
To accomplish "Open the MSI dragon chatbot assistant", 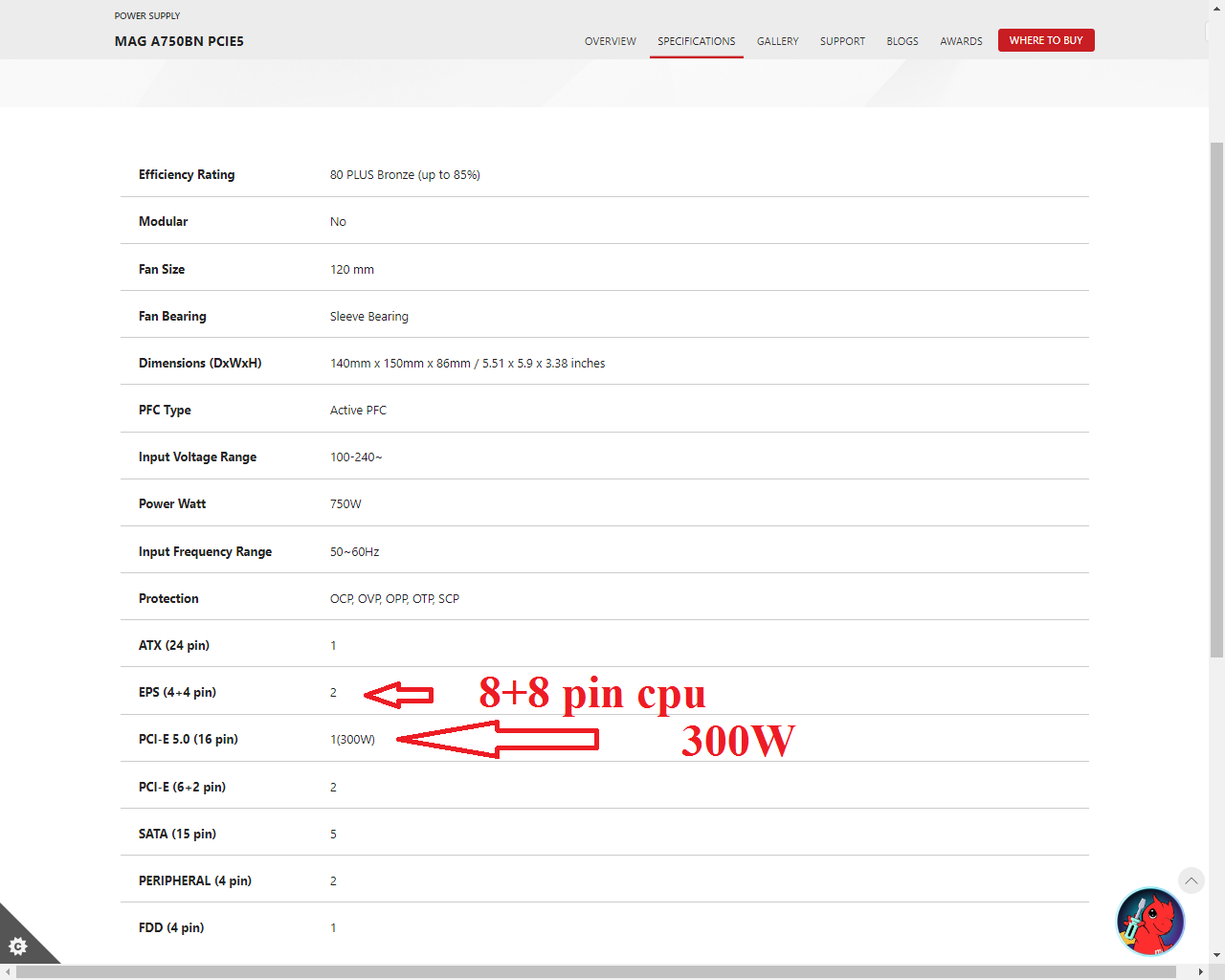I will tap(1150, 922).
